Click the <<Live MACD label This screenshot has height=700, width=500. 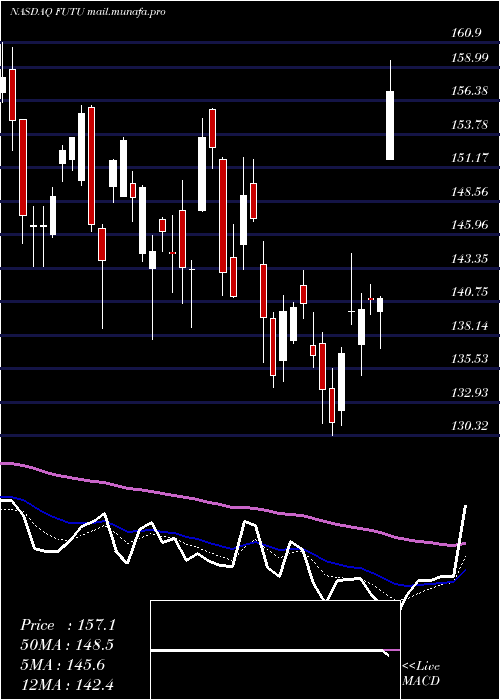coord(421,674)
